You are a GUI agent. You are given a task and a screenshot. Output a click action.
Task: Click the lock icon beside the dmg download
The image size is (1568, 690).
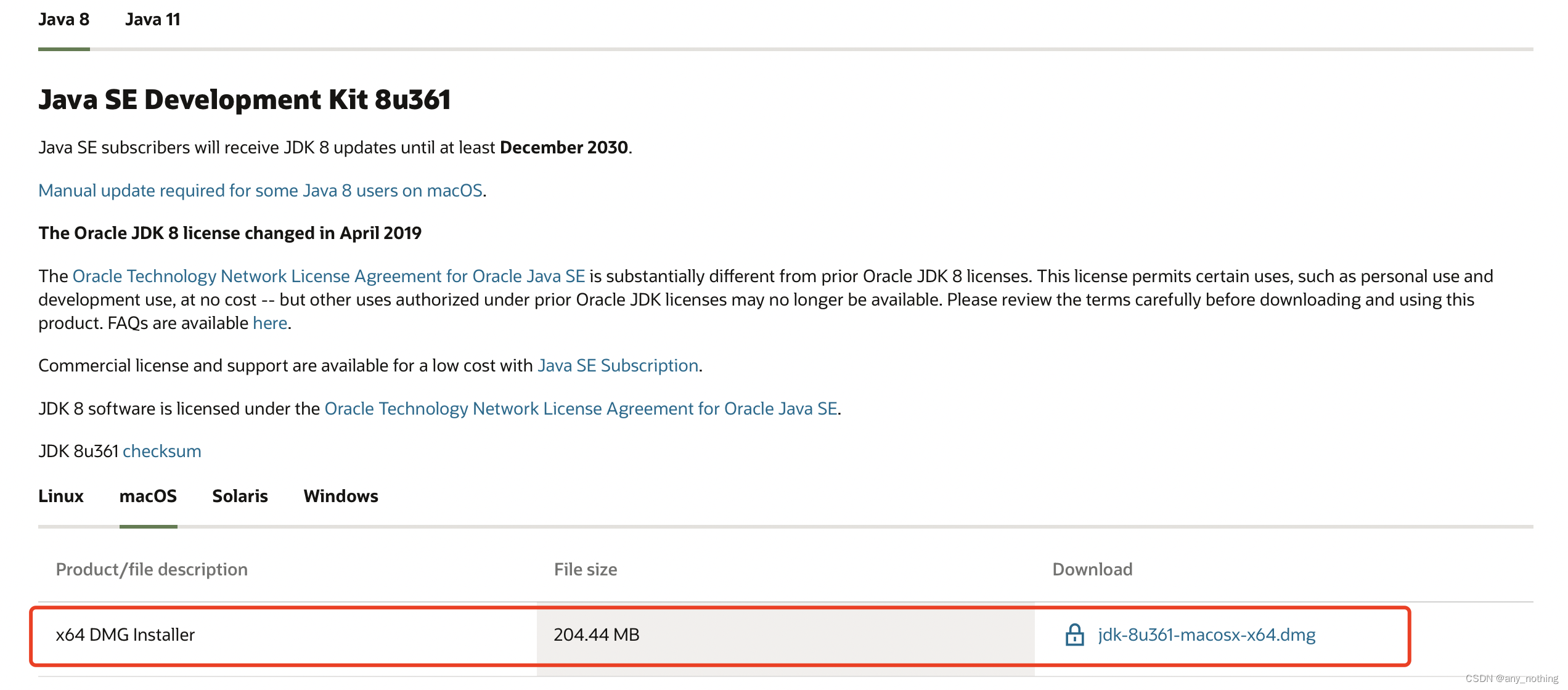coord(1074,635)
